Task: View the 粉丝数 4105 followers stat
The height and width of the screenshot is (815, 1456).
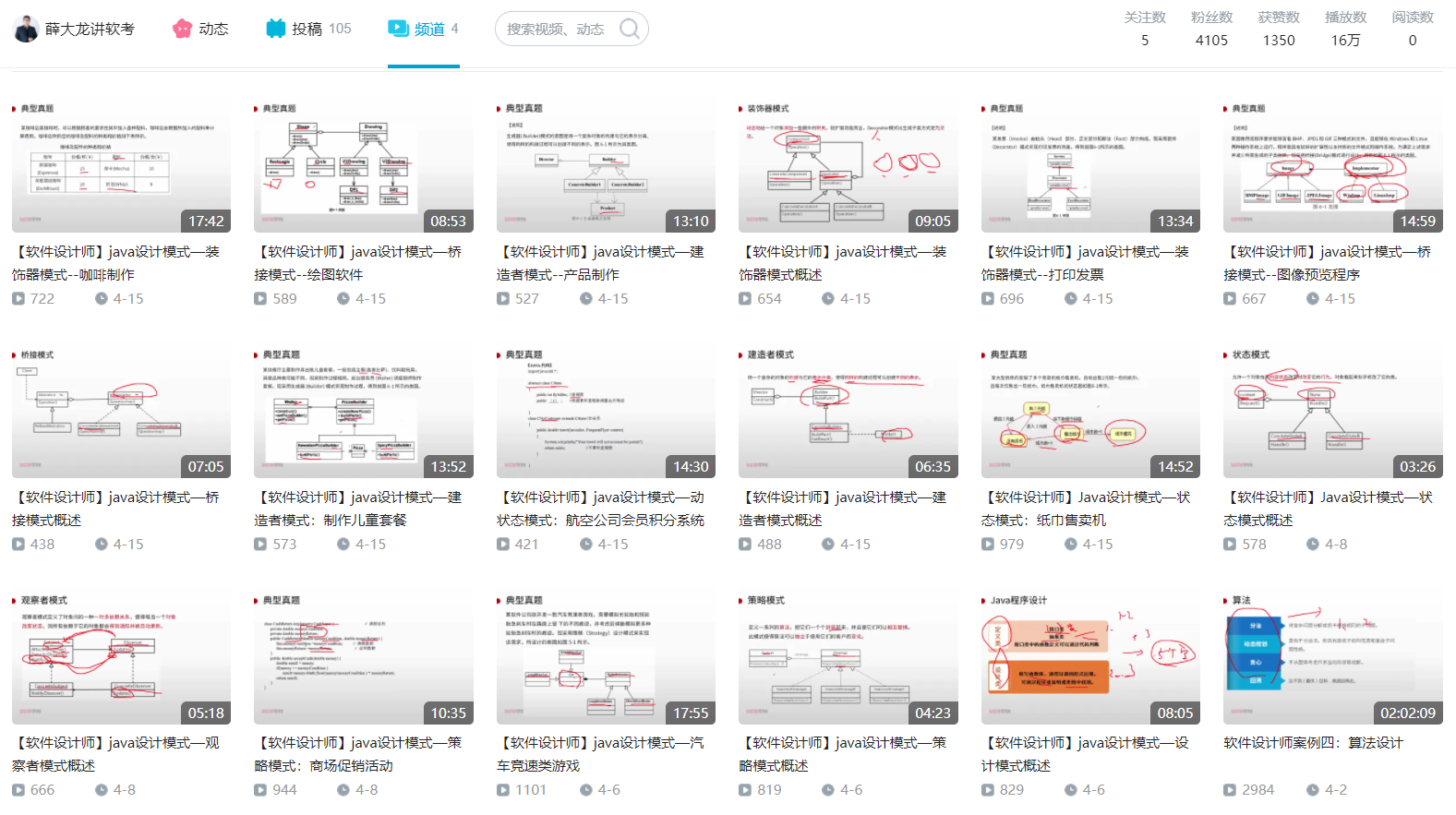Action: [x=1212, y=29]
